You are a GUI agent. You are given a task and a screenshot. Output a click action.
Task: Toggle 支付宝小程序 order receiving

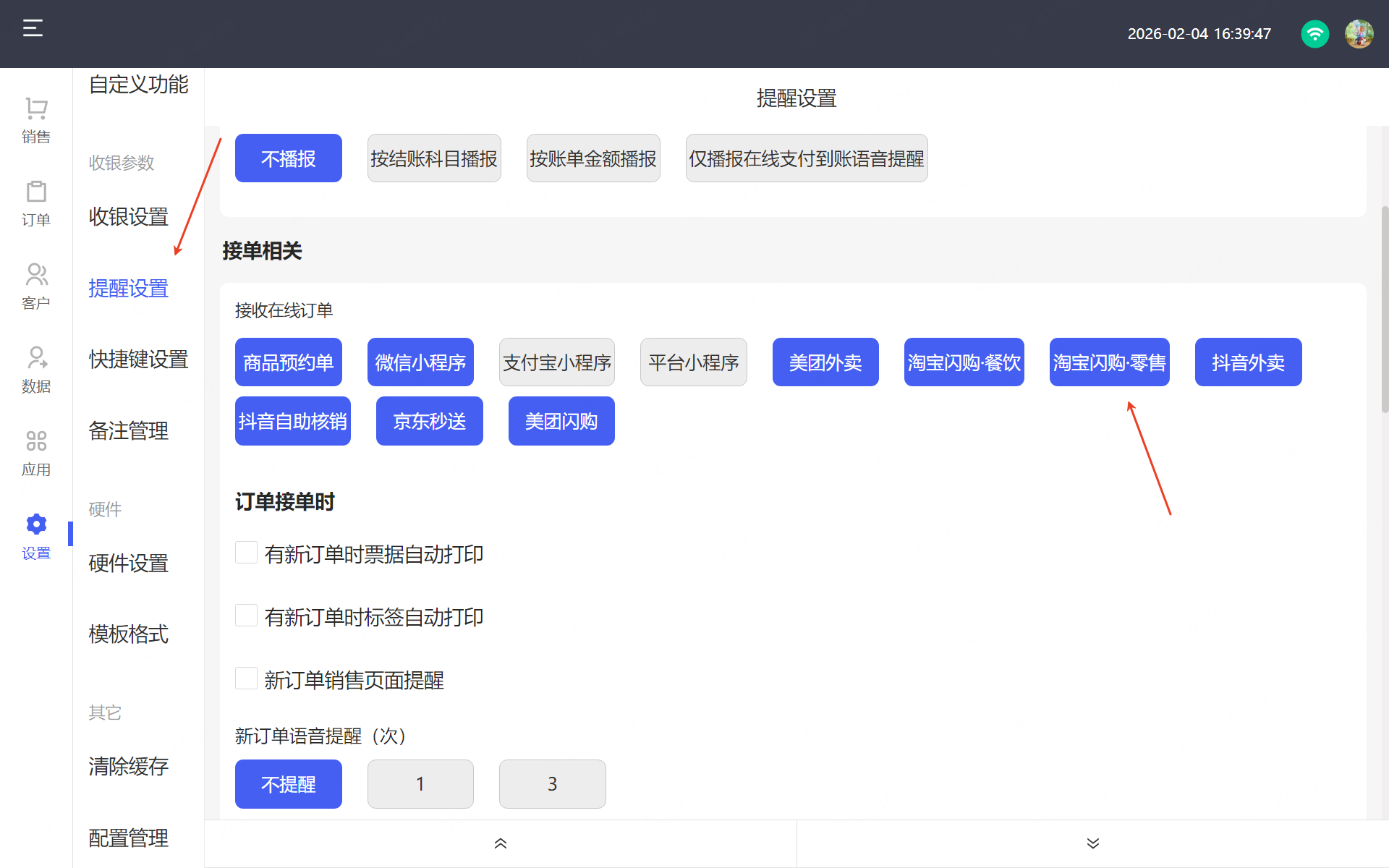(556, 362)
